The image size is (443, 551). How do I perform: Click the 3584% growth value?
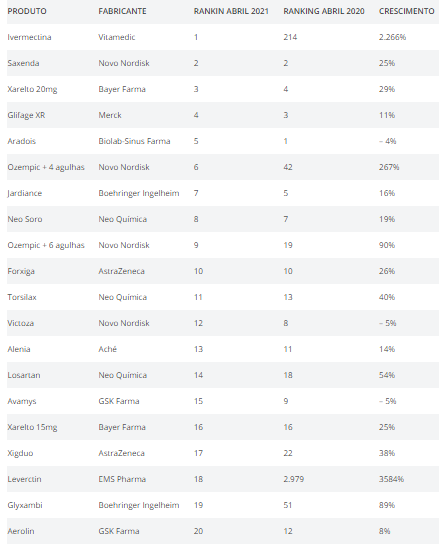coord(391,479)
